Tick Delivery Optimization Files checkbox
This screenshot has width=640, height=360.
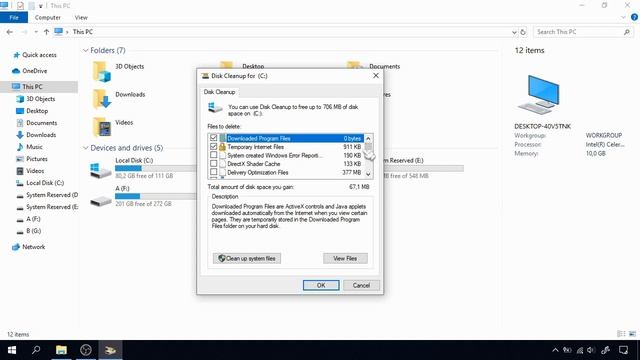coord(213,172)
